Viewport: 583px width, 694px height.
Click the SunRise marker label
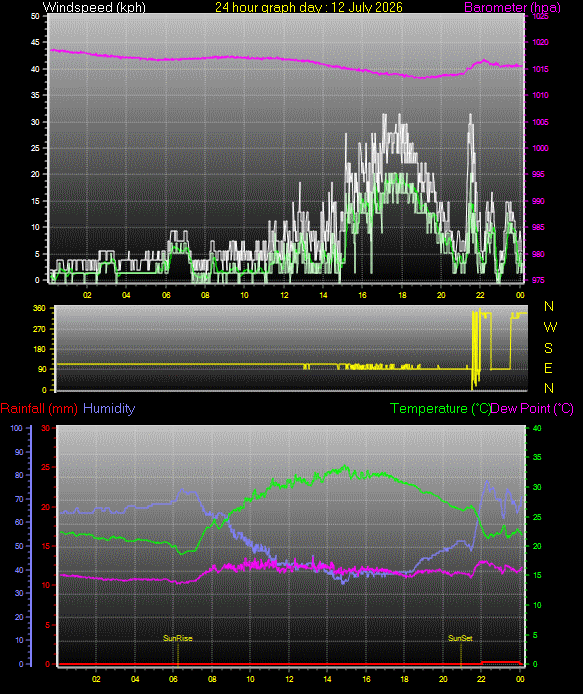[178, 638]
